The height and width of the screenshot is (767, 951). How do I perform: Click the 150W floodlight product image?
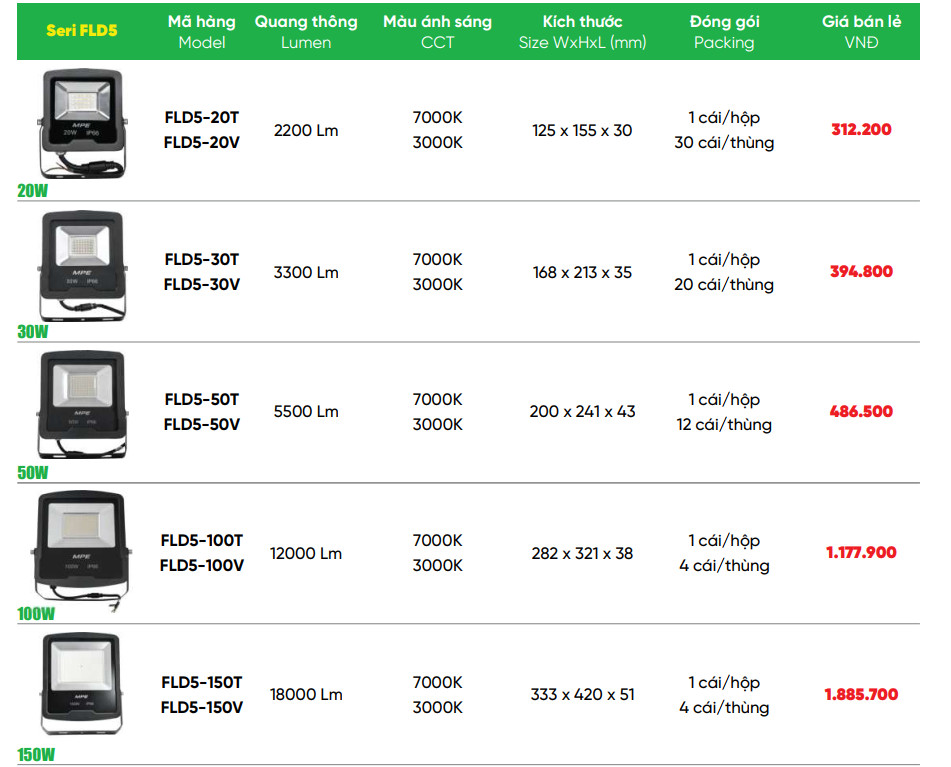pos(82,686)
